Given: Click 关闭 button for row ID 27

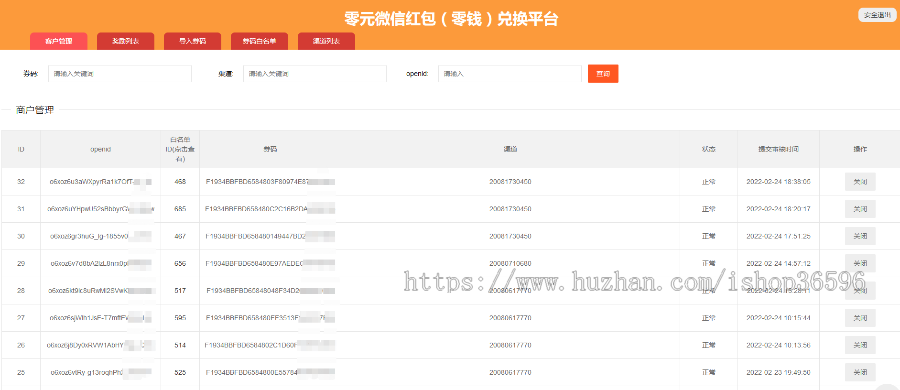Looking at the screenshot, I should point(860,318).
